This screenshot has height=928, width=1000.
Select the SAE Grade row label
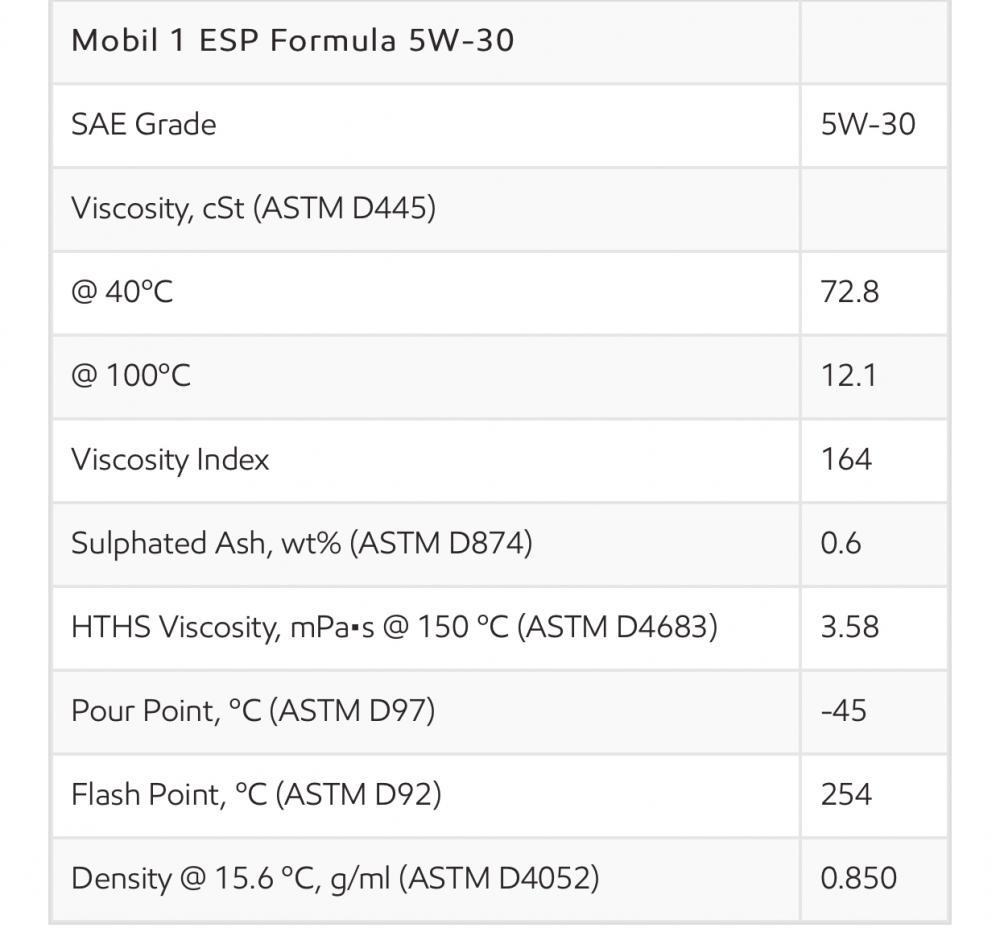point(143,124)
